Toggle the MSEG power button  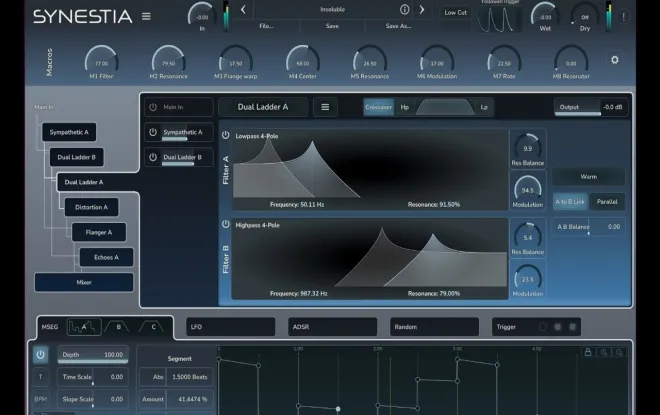pyautogui.click(x=40, y=354)
